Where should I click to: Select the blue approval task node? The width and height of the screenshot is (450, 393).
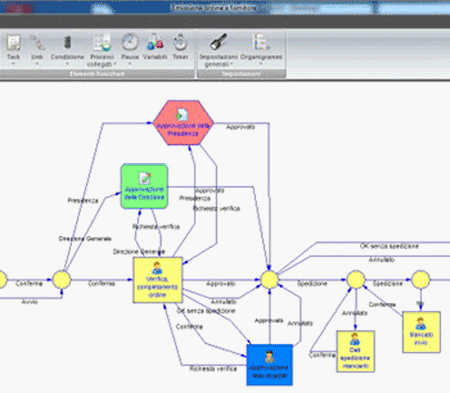pos(270,365)
